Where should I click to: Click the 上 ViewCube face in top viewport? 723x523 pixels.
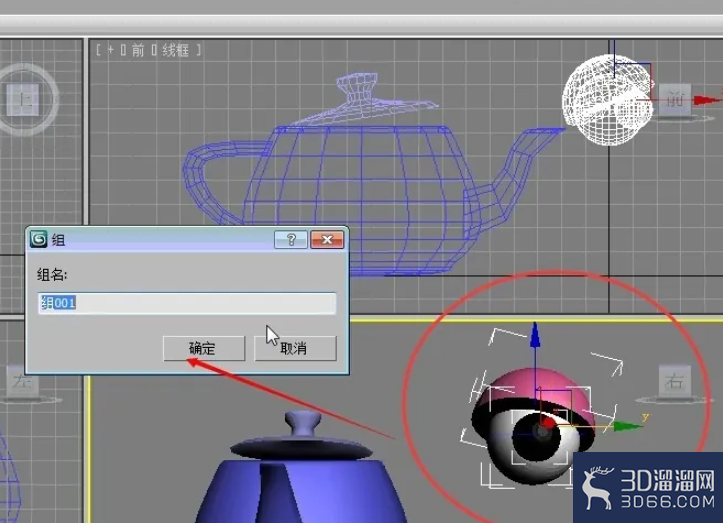(23, 100)
